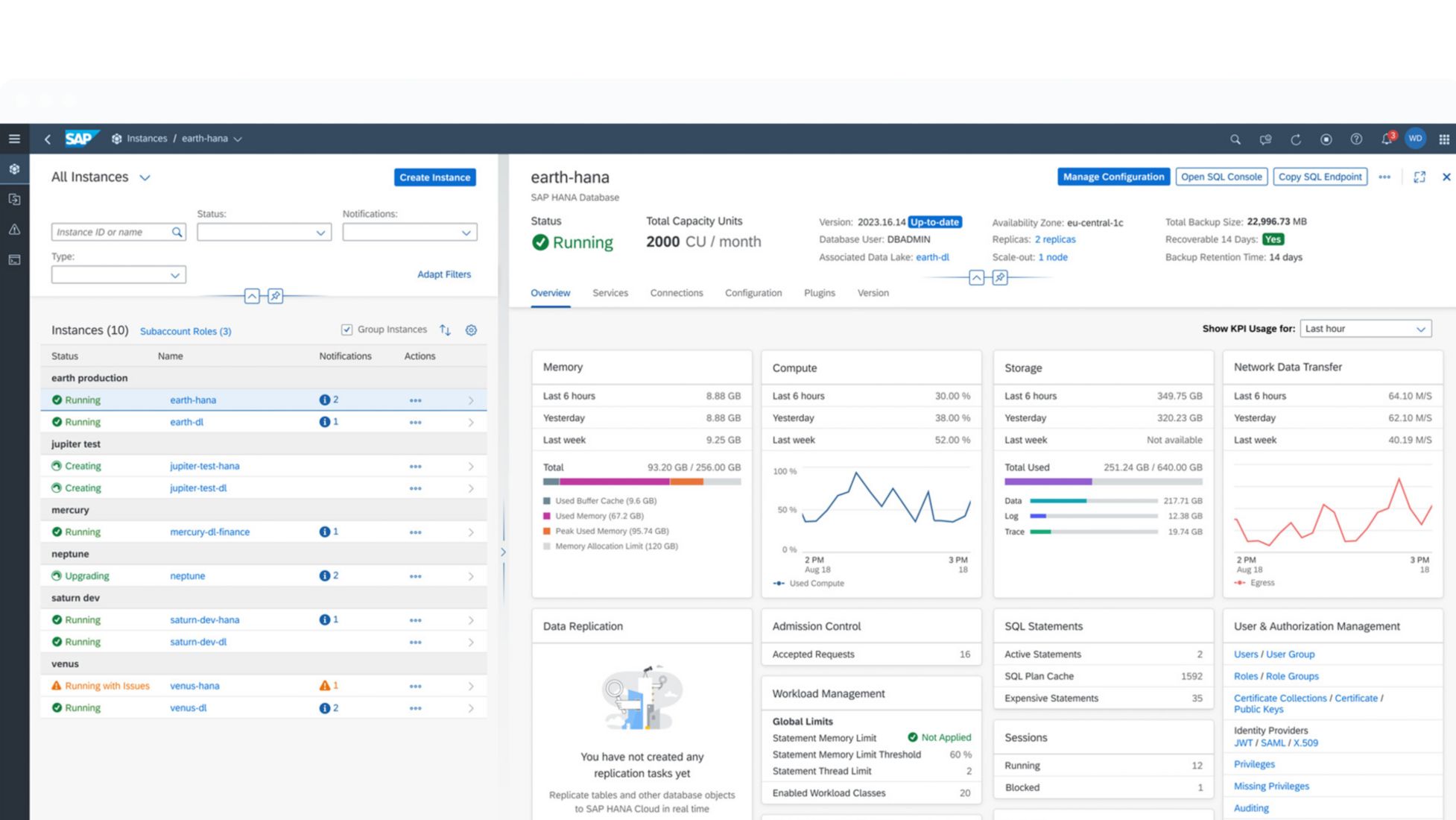Open the 2 replicas link

(x=1054, y=239)
